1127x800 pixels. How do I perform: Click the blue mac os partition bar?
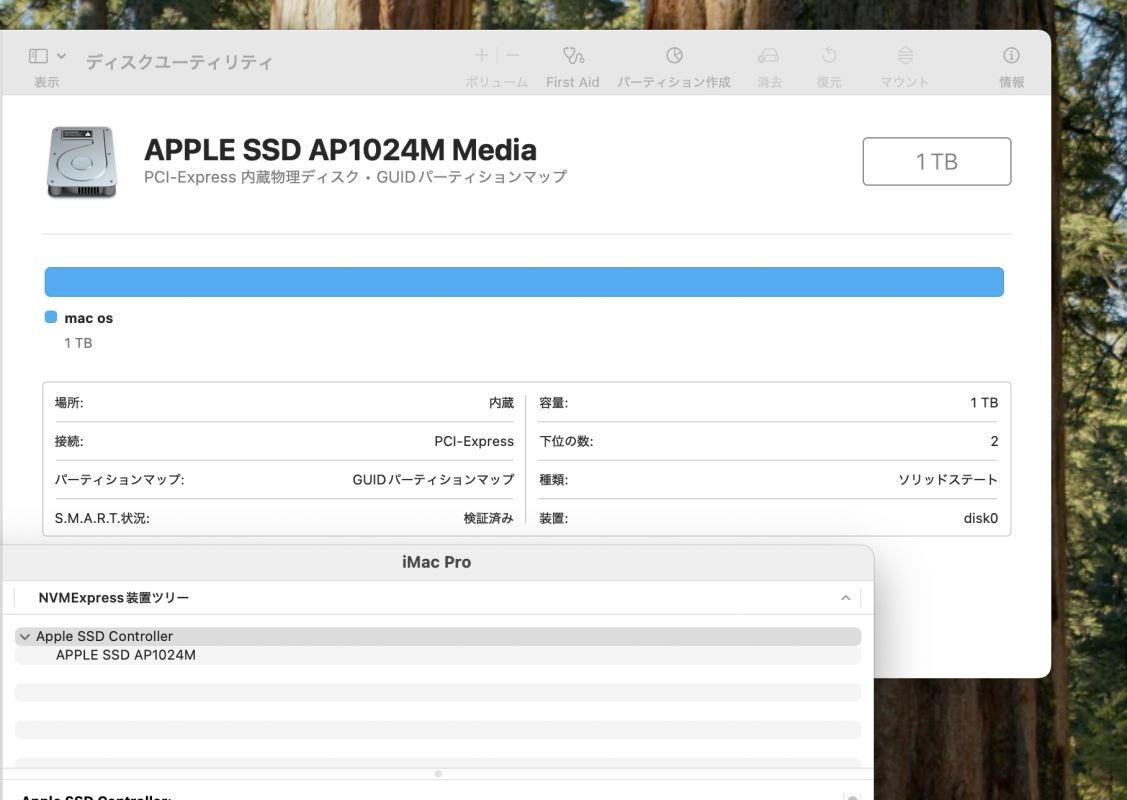click(524, 282)
